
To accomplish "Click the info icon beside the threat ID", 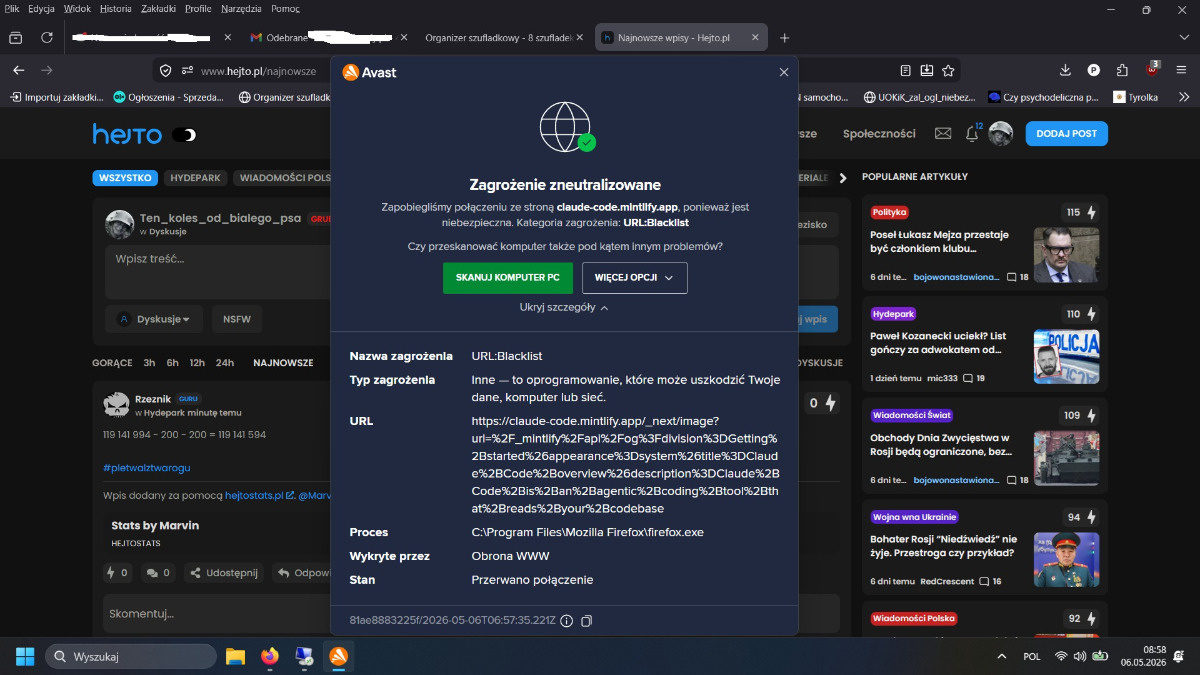I will 566,621.
